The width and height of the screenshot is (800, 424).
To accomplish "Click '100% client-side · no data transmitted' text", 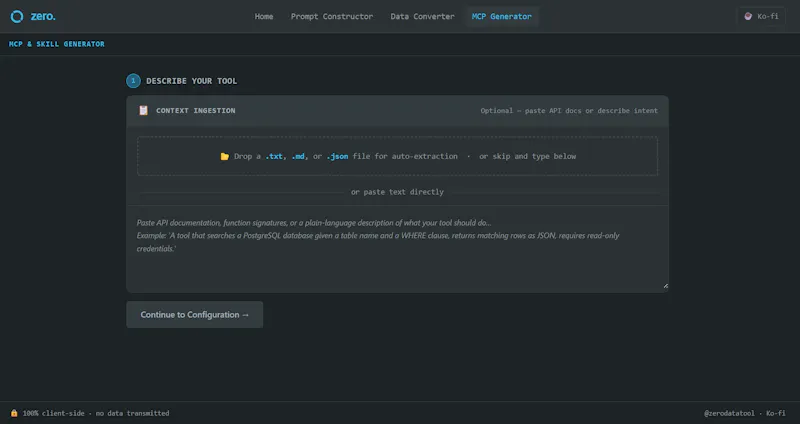I will (x=96, y=413).
